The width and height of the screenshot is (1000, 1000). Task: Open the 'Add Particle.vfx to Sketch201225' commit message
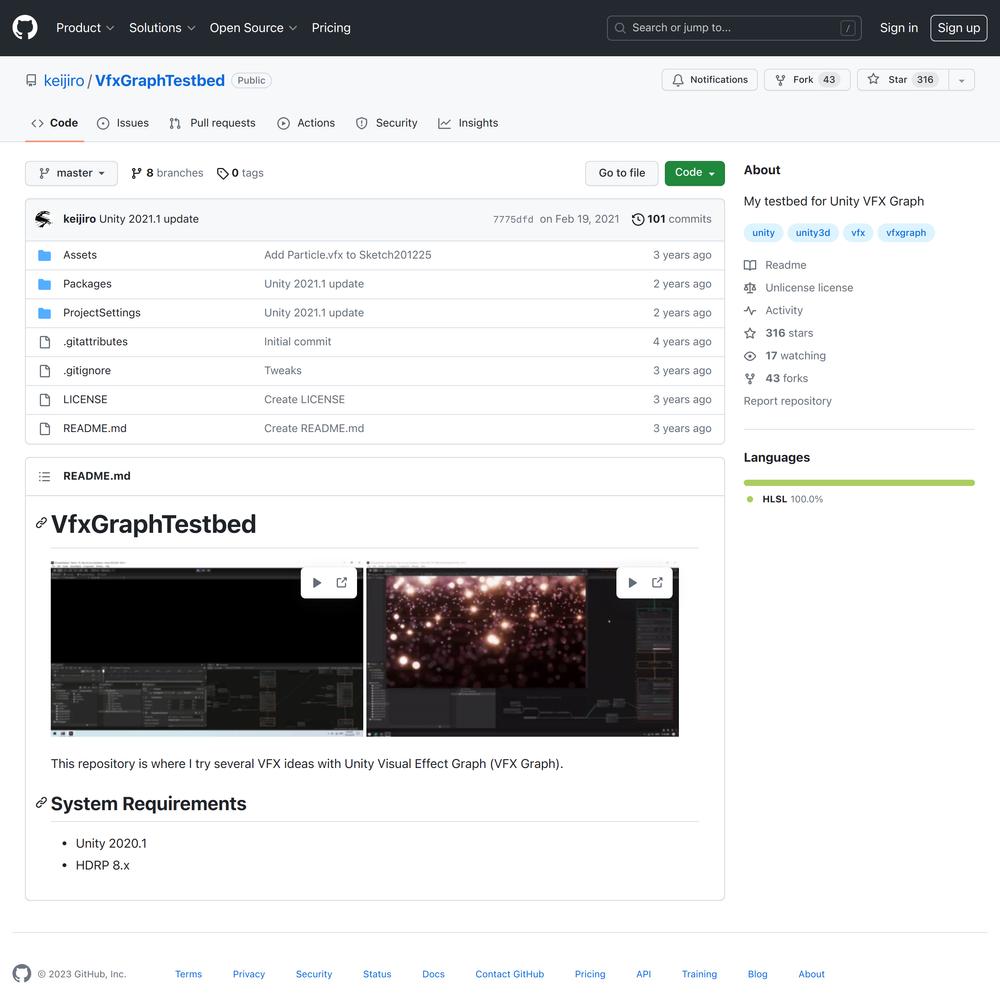tap(348, 255)
